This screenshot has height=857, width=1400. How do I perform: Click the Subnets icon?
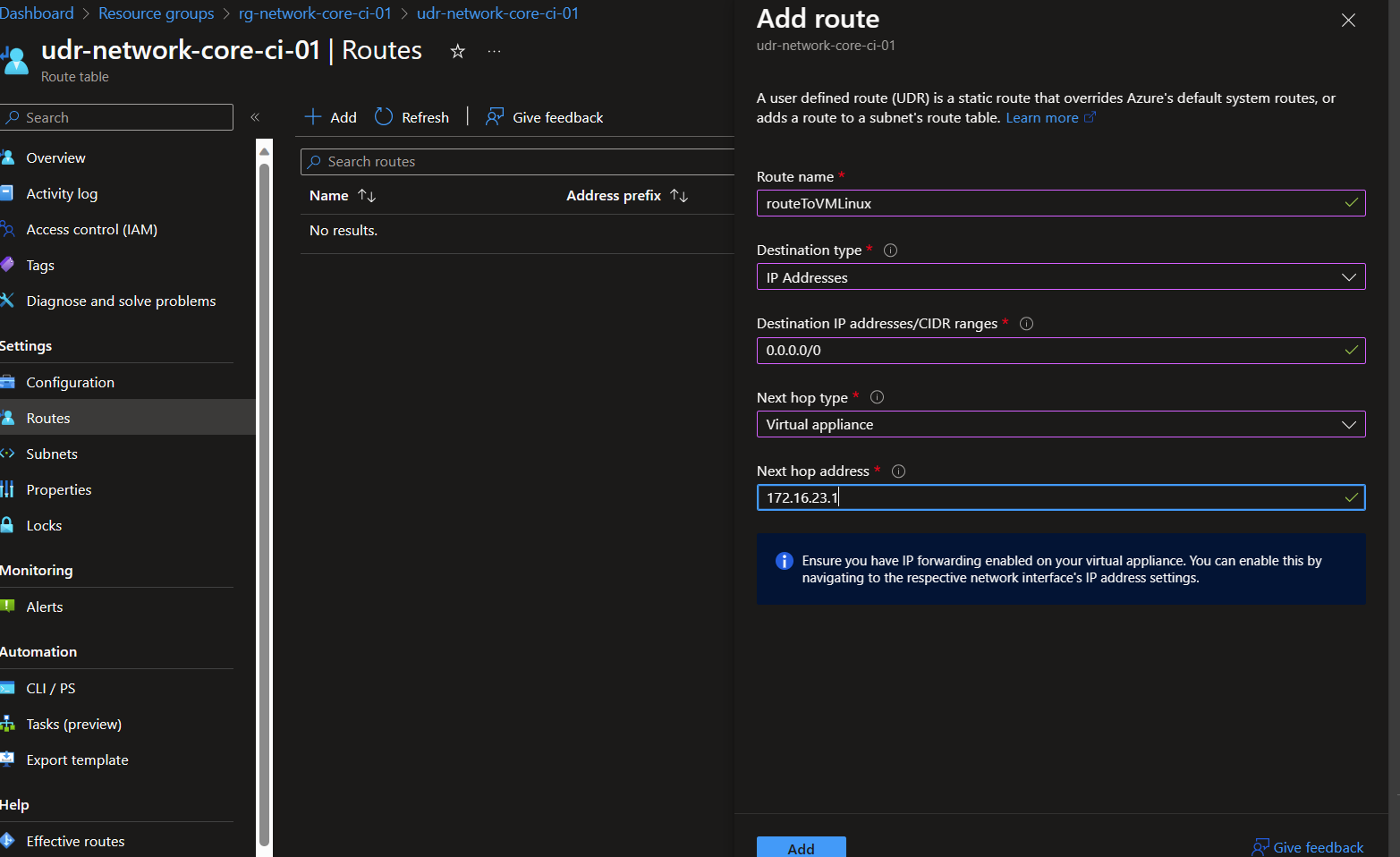click(x=7, y=454)
